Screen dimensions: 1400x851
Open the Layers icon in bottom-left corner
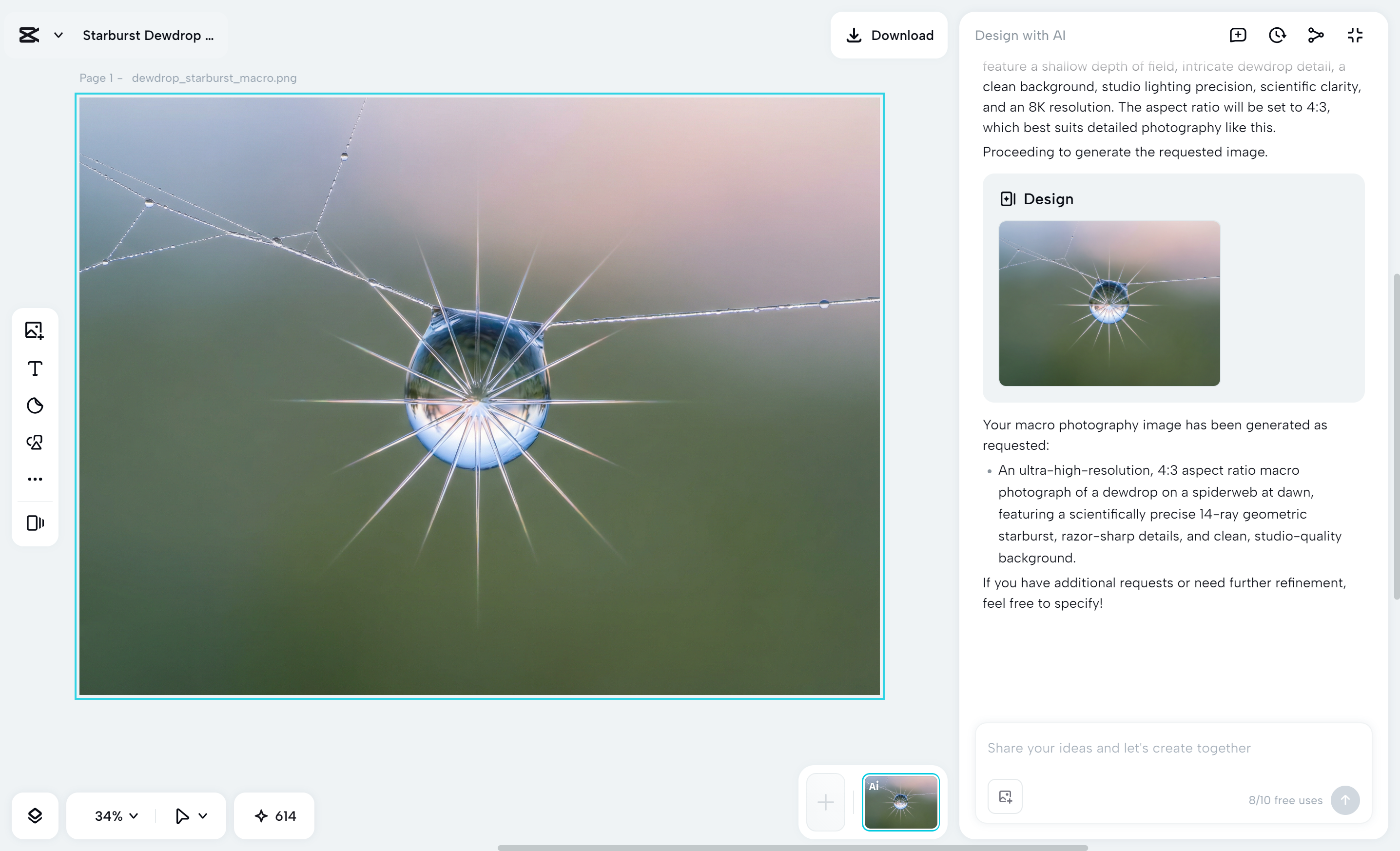click(x=35, y=816)
